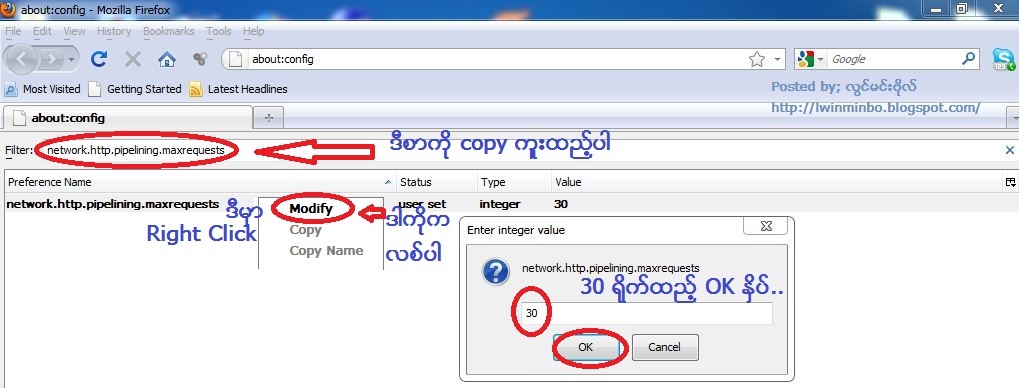
Task: Open the Bookmarks menu
Action: pyautogui.click(x=168, y=31)
